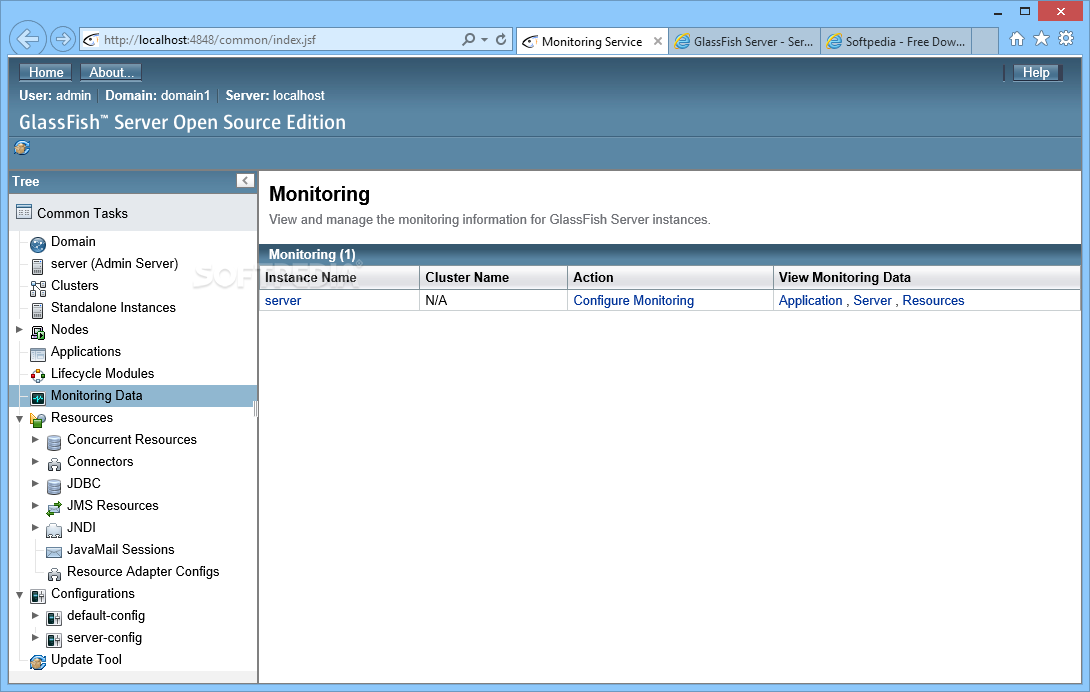1090x692 pixels.
Task: Expand Concurrent Resources node
Action: tap(35, 440)
